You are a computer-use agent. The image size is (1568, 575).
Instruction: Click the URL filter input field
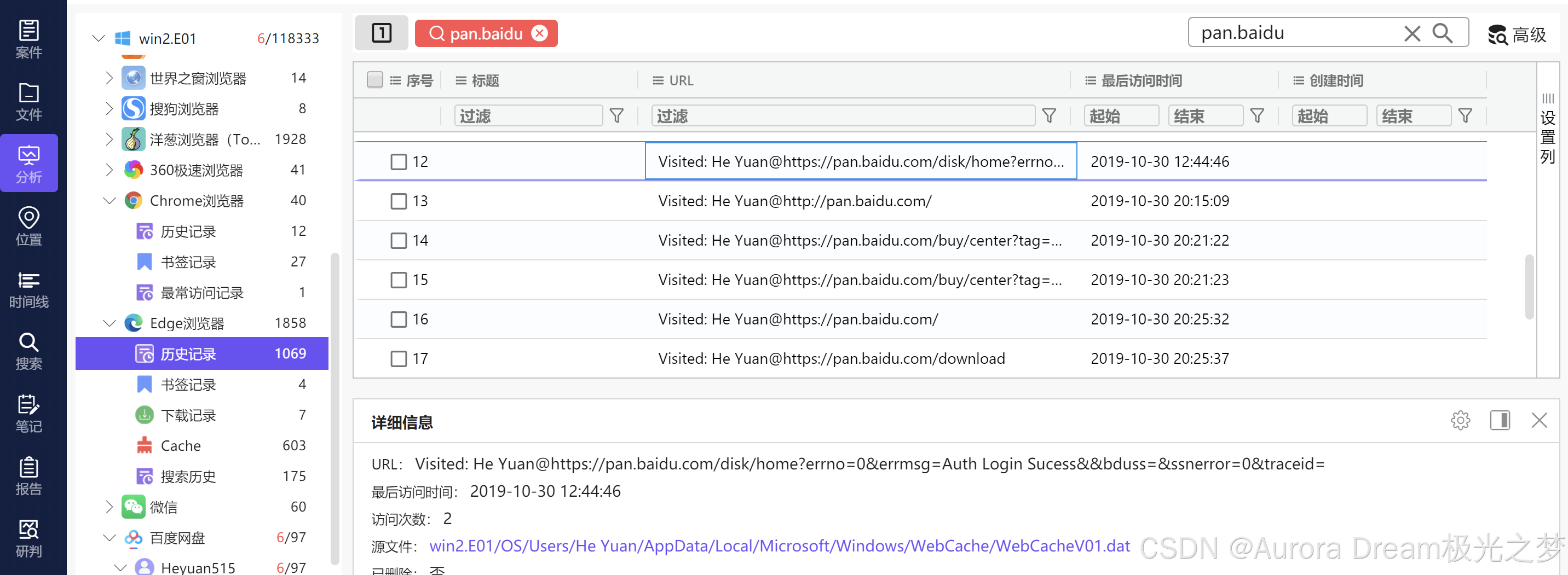click(x=843, y=115)
